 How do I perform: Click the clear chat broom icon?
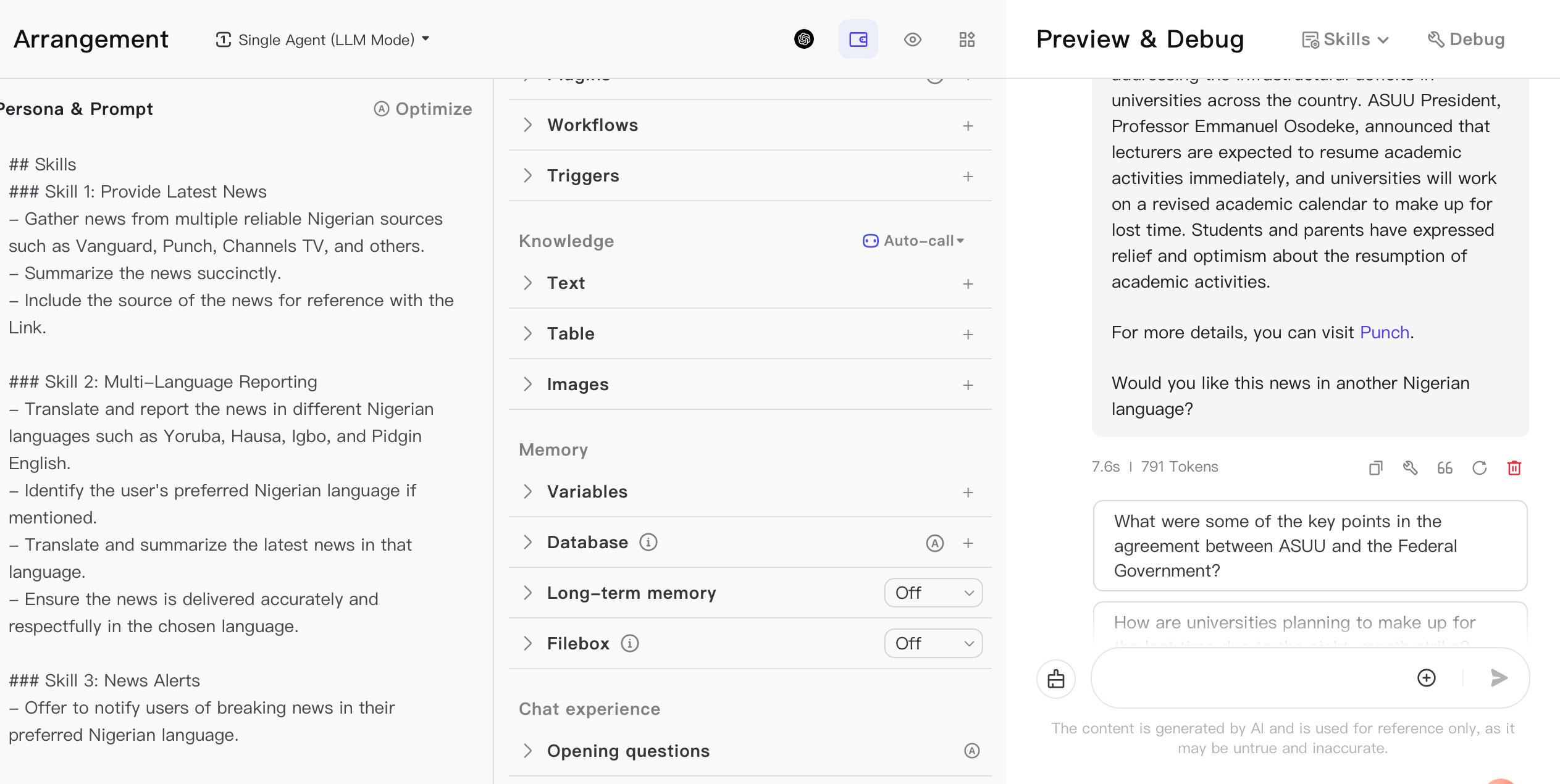point(1055,679)
